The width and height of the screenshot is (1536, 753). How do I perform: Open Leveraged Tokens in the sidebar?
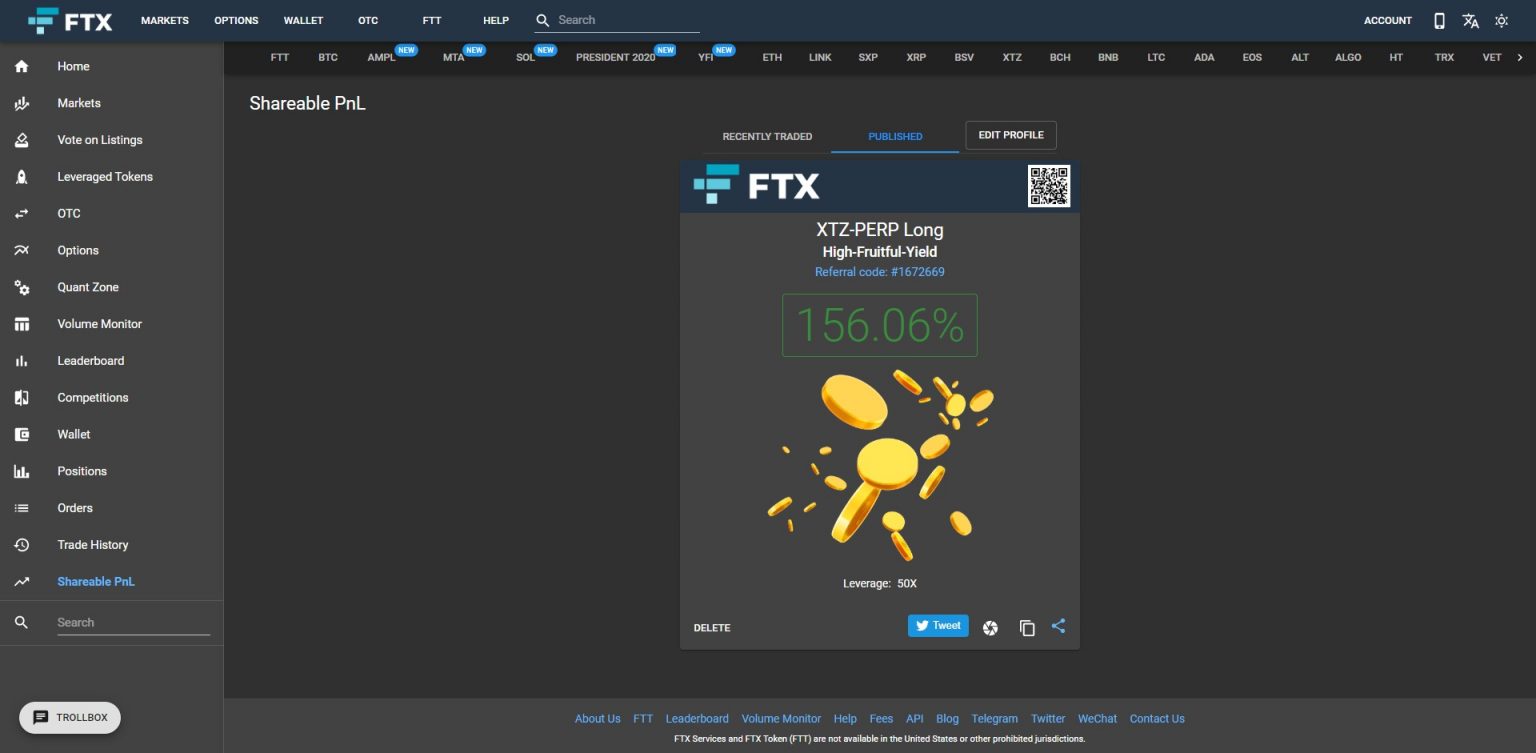coord(105,177)
